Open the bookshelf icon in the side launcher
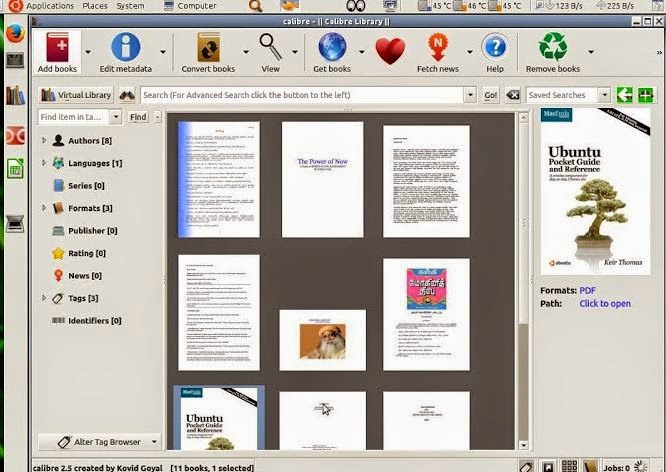 (15, 95)
